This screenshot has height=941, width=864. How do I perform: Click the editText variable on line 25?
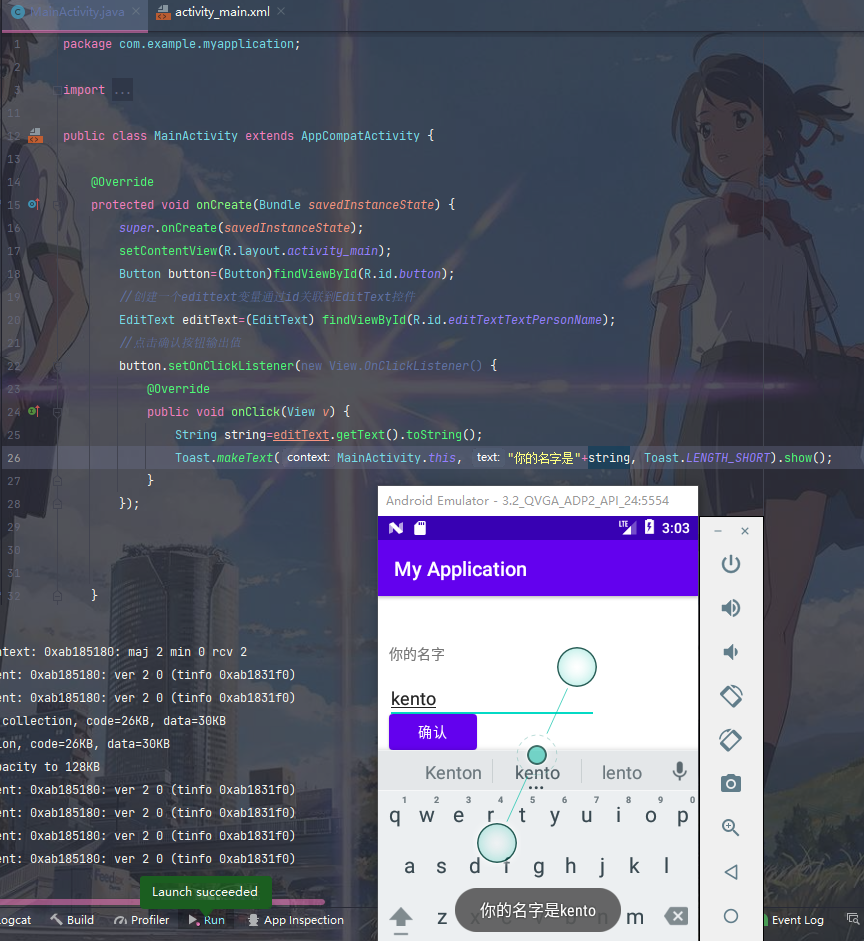(x=301, y=434)
